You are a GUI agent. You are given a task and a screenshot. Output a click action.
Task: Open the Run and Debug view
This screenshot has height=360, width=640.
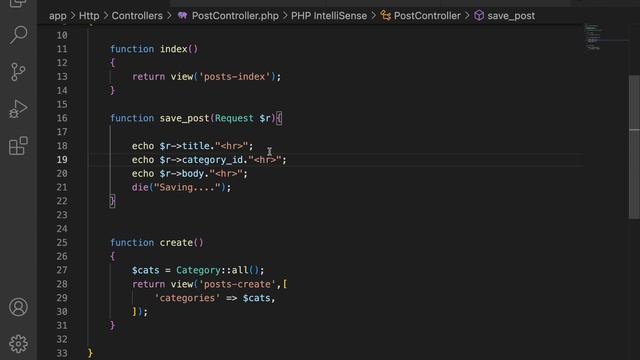click(18, 109)
